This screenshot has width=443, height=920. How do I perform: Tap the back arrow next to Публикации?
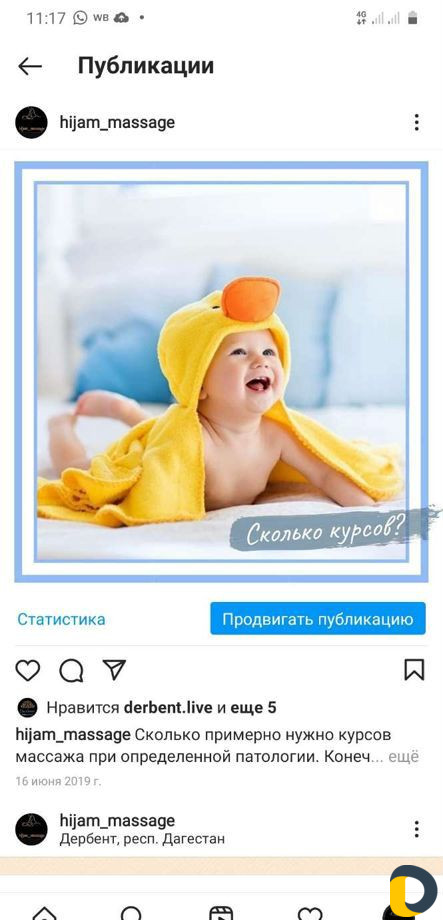[30, 66]
